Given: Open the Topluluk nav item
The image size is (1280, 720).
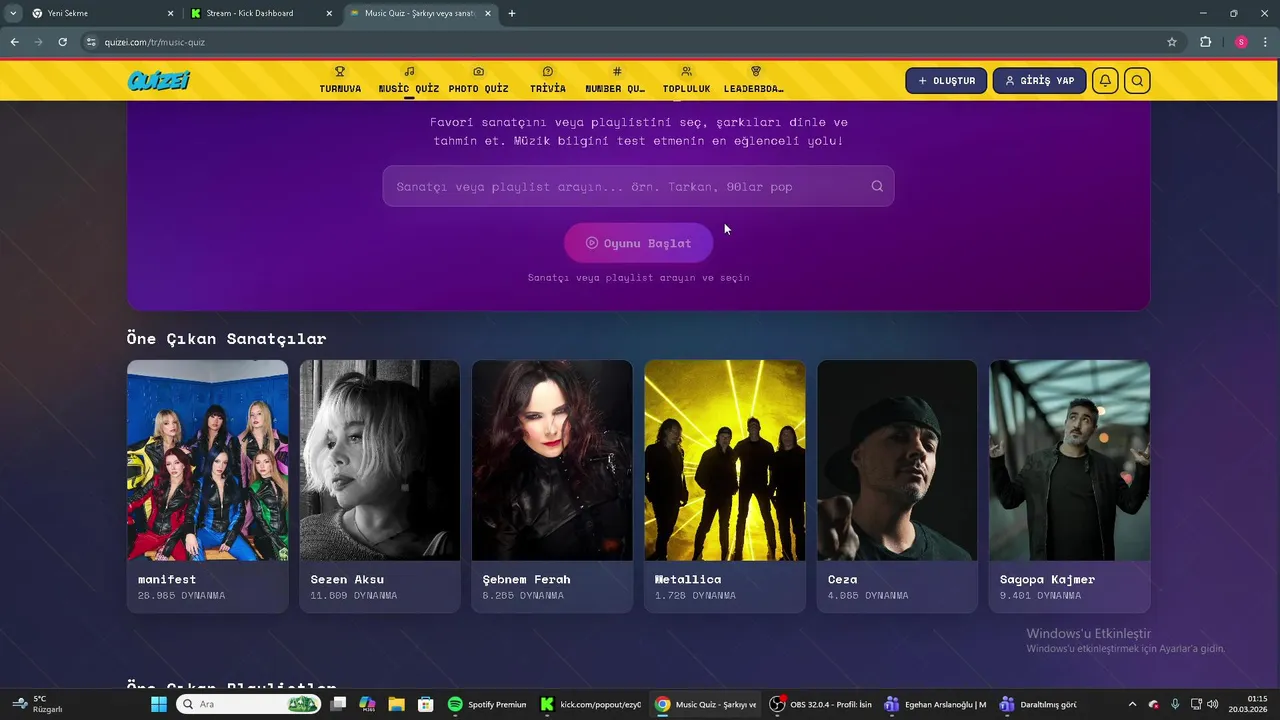Looking at the screenshot, I should tap(686, 80).
